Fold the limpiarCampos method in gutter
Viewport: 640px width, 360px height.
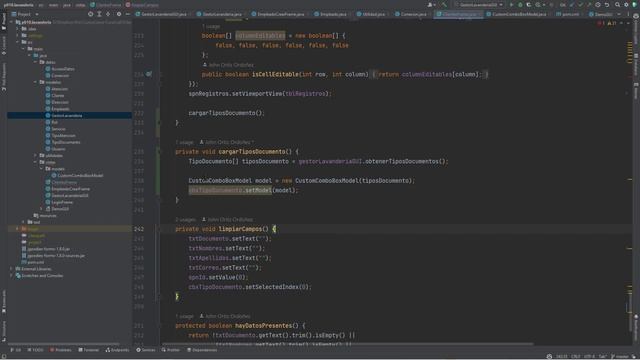(160, 229)
